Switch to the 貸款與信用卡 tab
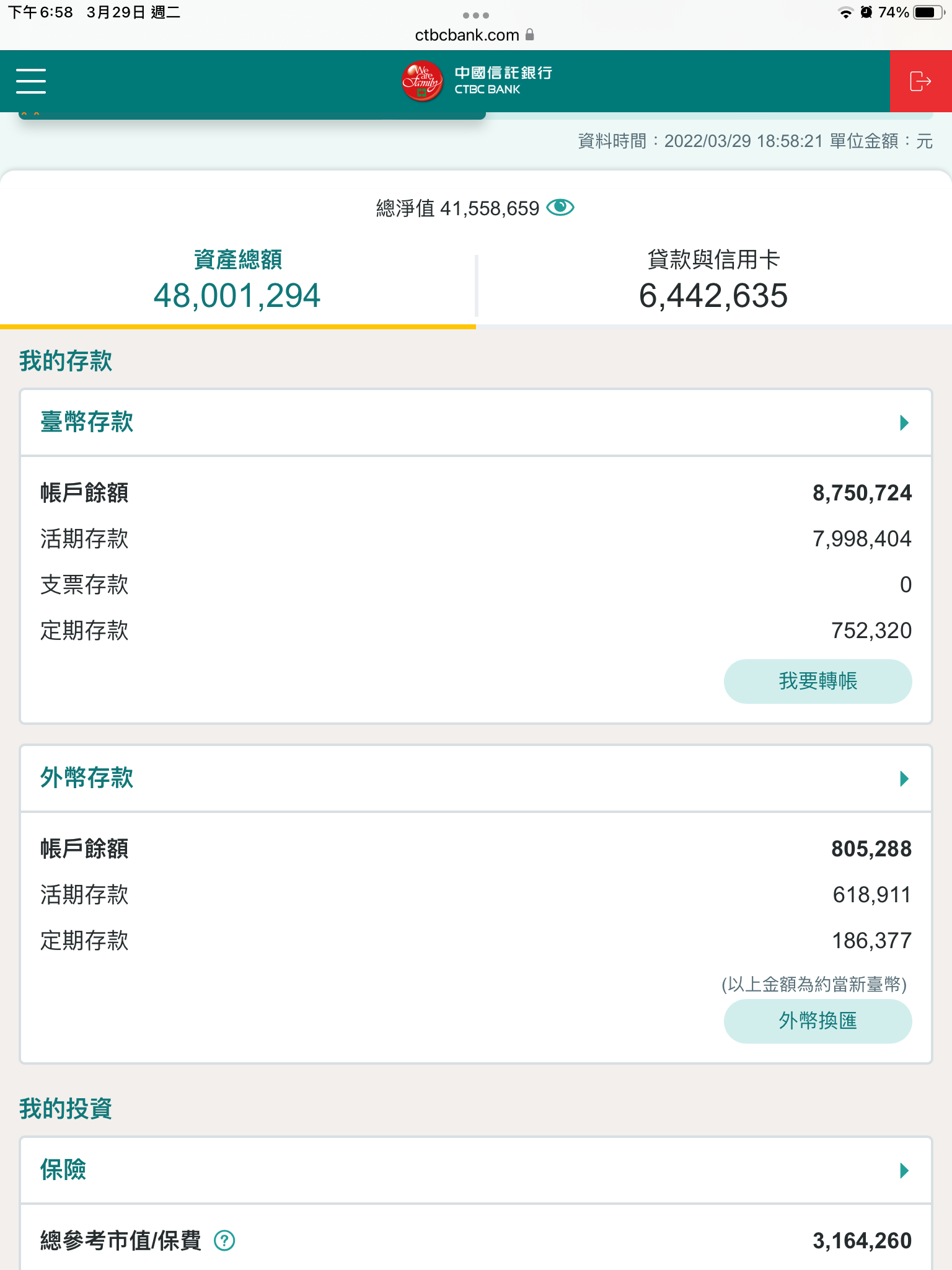This screenshot has height=1270, width=952. tap(713, 280)
